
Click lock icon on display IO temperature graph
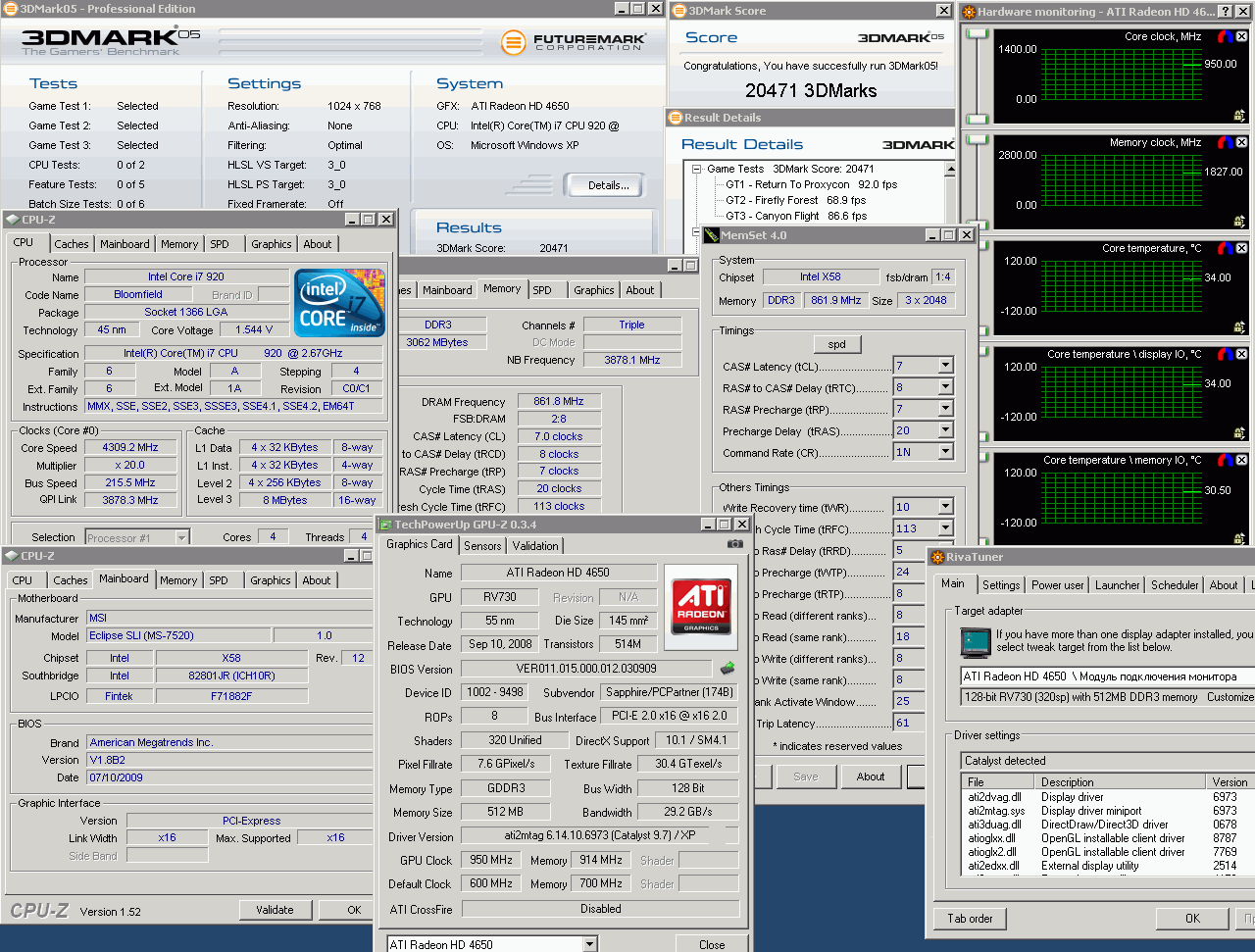click(x=1240, y=433)
